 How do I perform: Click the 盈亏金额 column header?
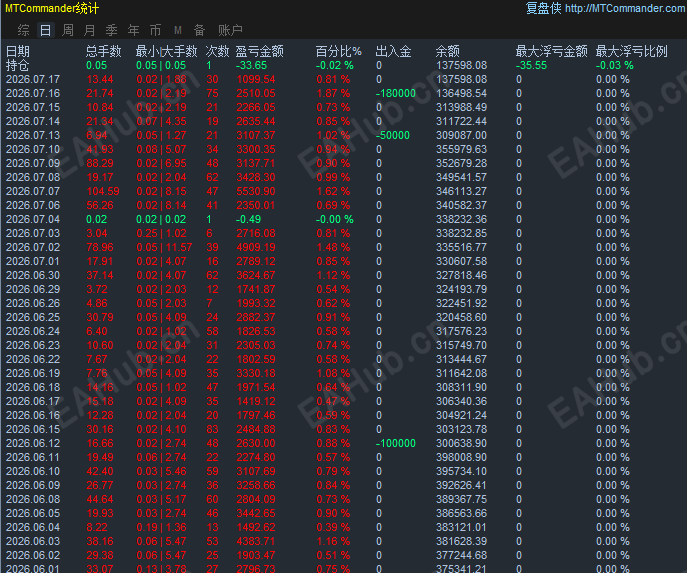(x=259, y=51)
